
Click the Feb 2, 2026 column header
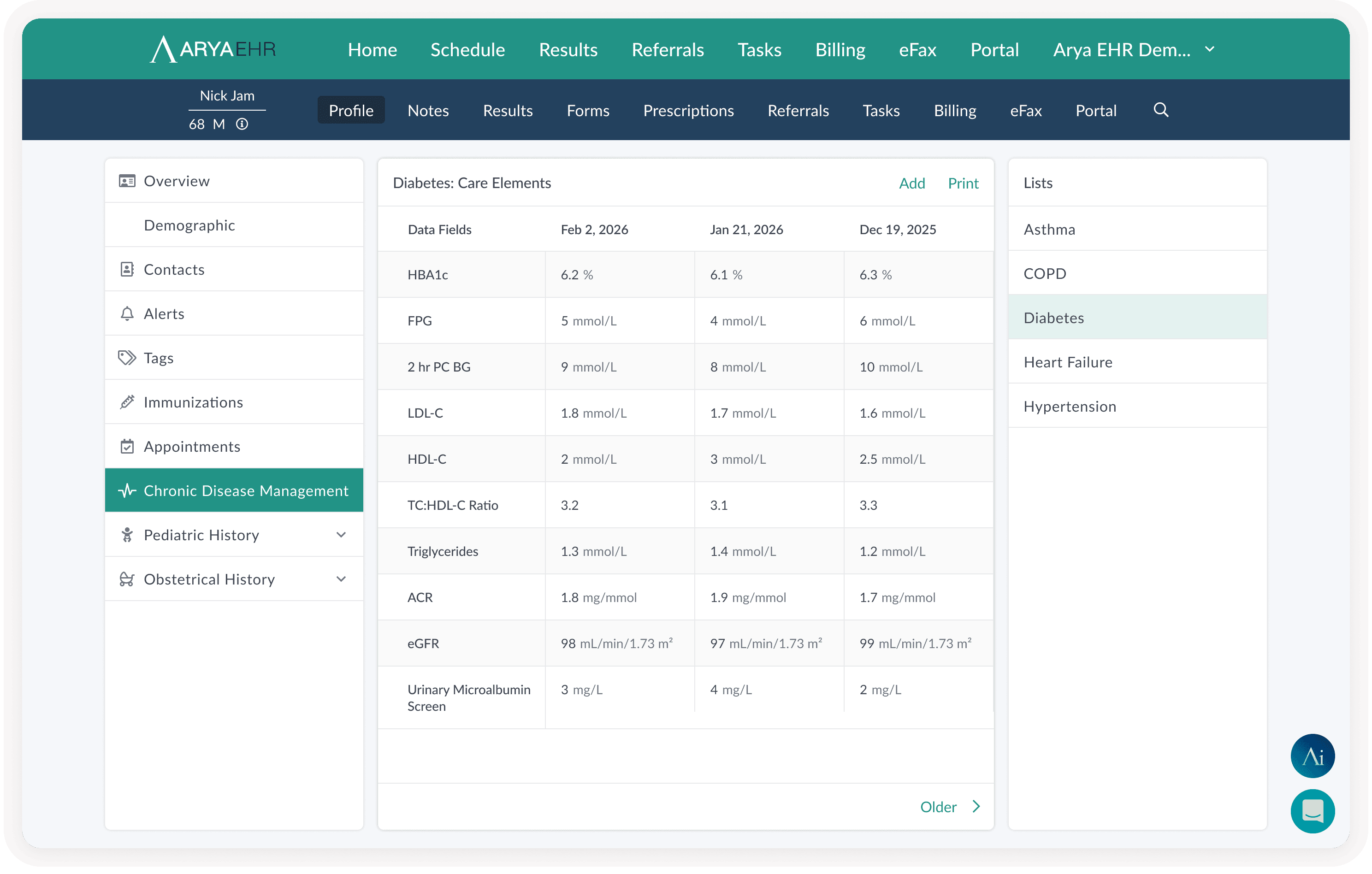coord(594,229)
